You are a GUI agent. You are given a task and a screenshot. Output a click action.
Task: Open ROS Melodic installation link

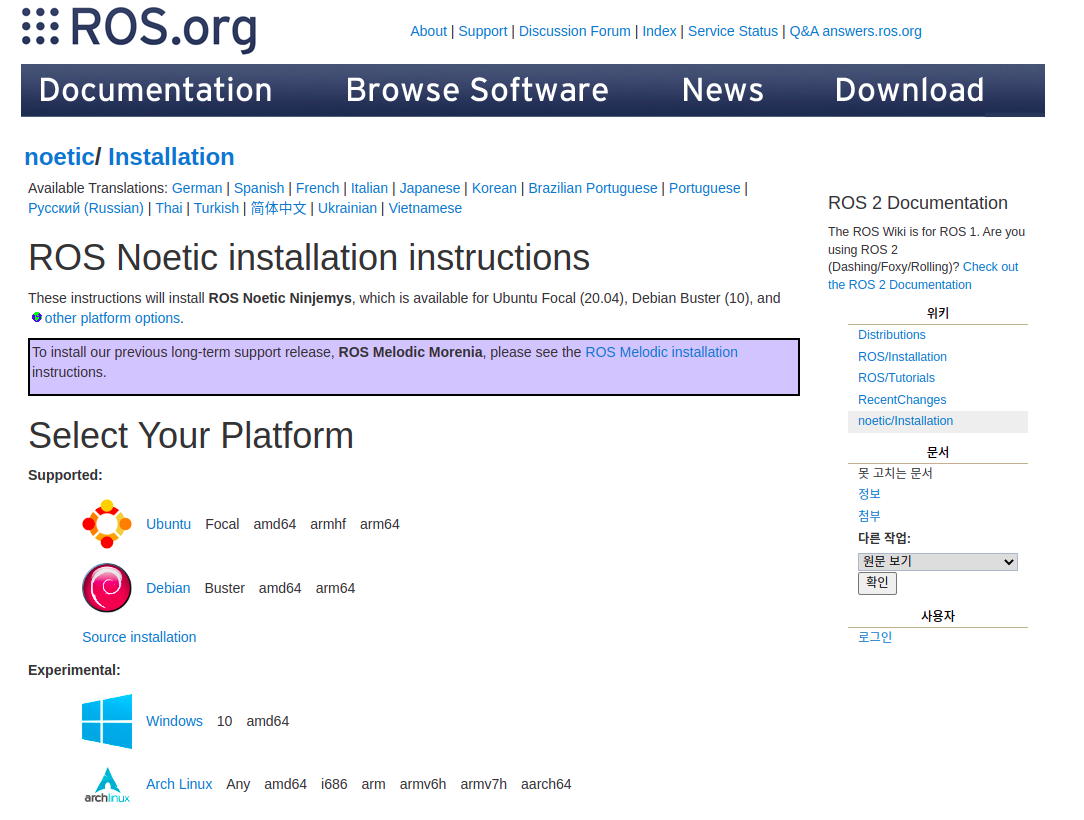tap(662, 352)
